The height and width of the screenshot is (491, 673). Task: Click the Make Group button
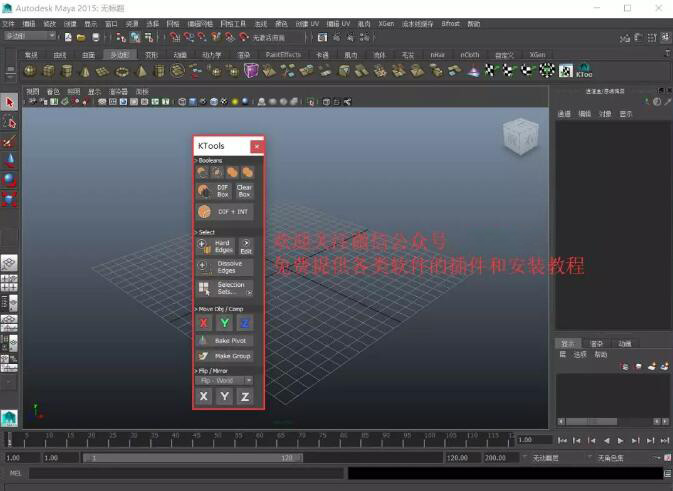pyautogui.click(x=225, y=356)
